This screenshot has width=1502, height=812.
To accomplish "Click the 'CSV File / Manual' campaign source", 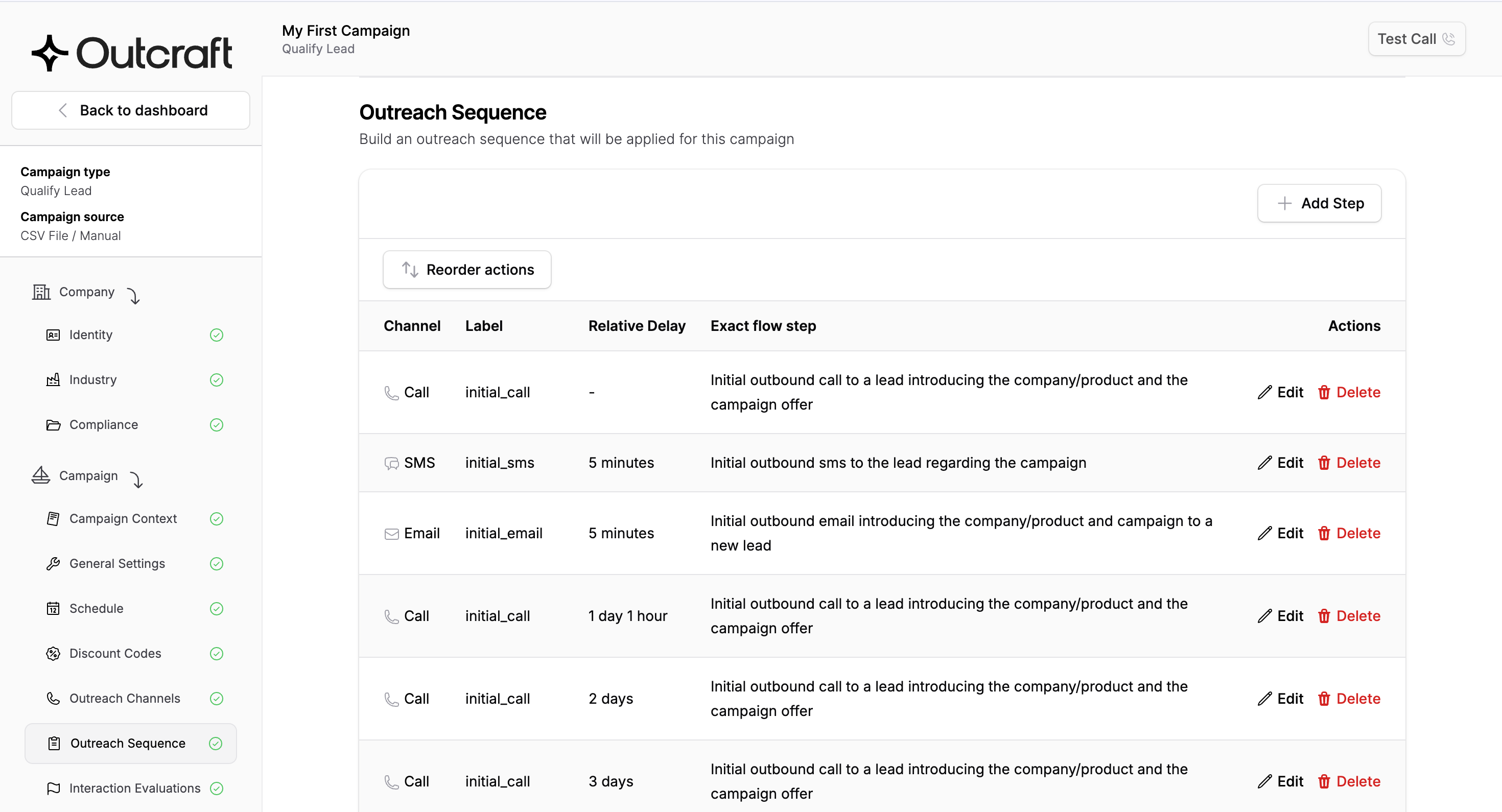I will (x=71, y=235).
